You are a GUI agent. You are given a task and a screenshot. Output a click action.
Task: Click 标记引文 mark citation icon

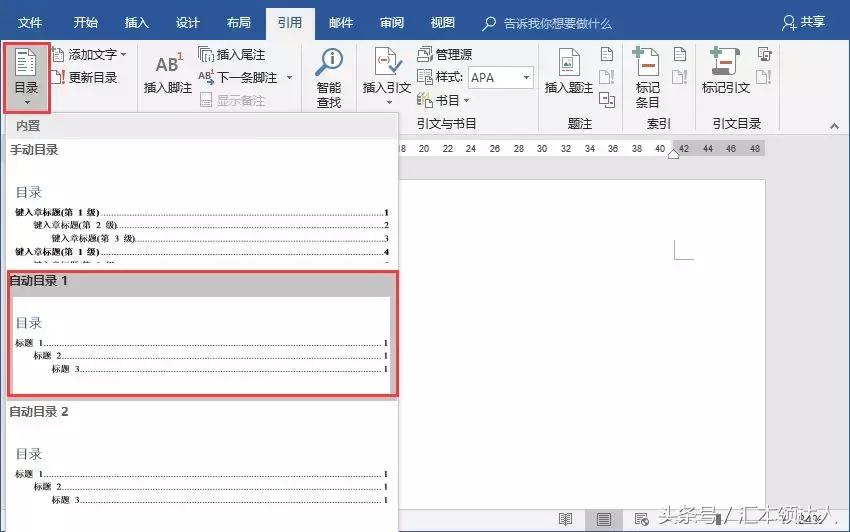725,61
